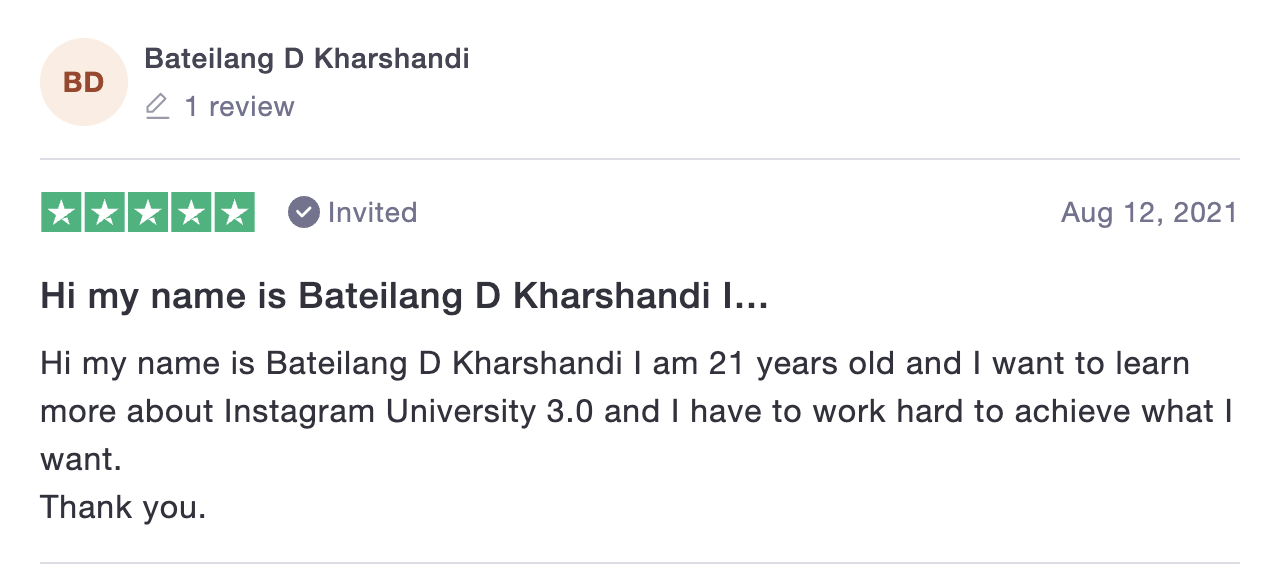The image size is (1280, 574).
Task: Click the first green rating star
Action: (x=61, y=212)
